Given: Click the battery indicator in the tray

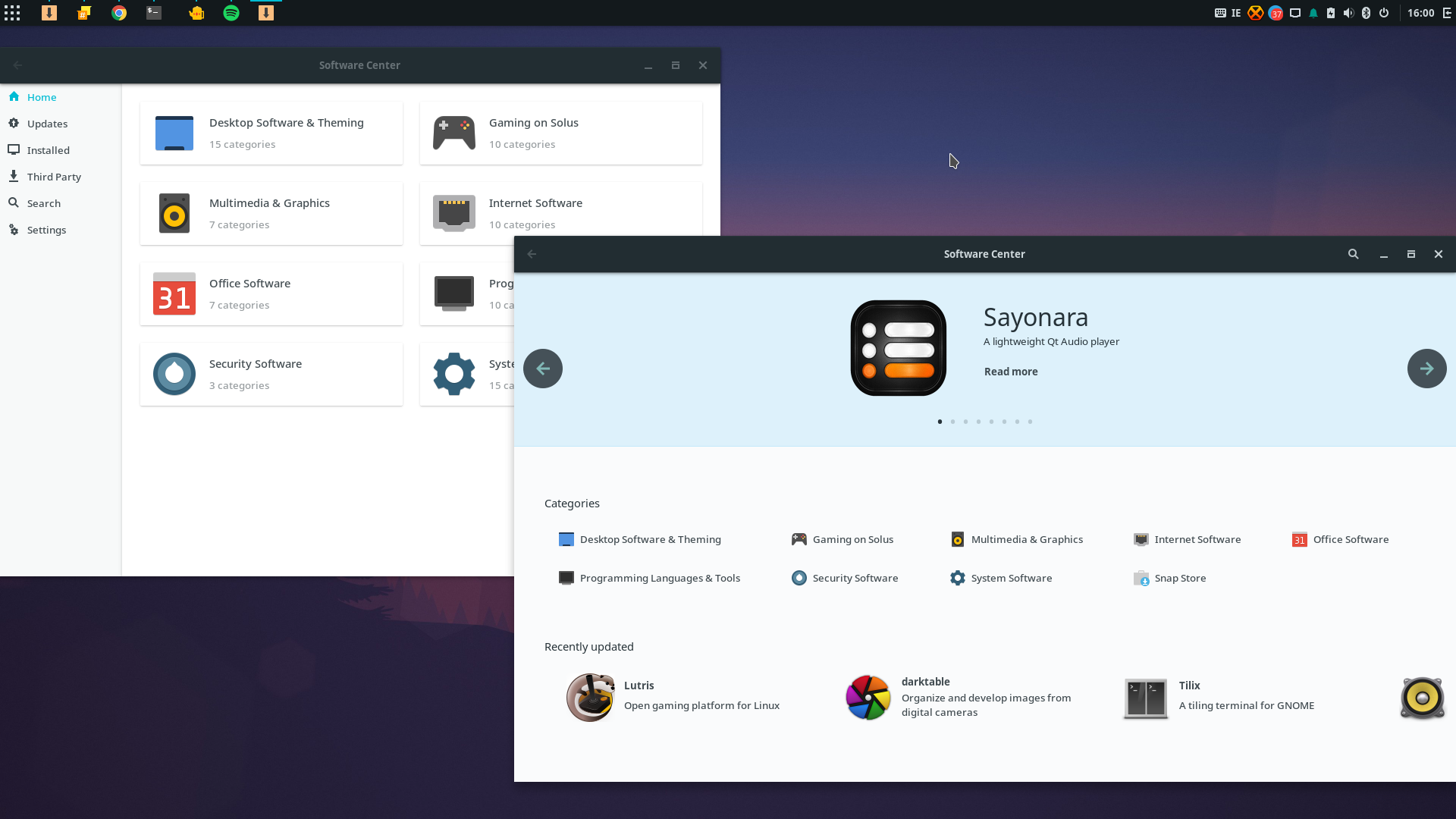Looking at the screenshot, I should click(1331, 13).
